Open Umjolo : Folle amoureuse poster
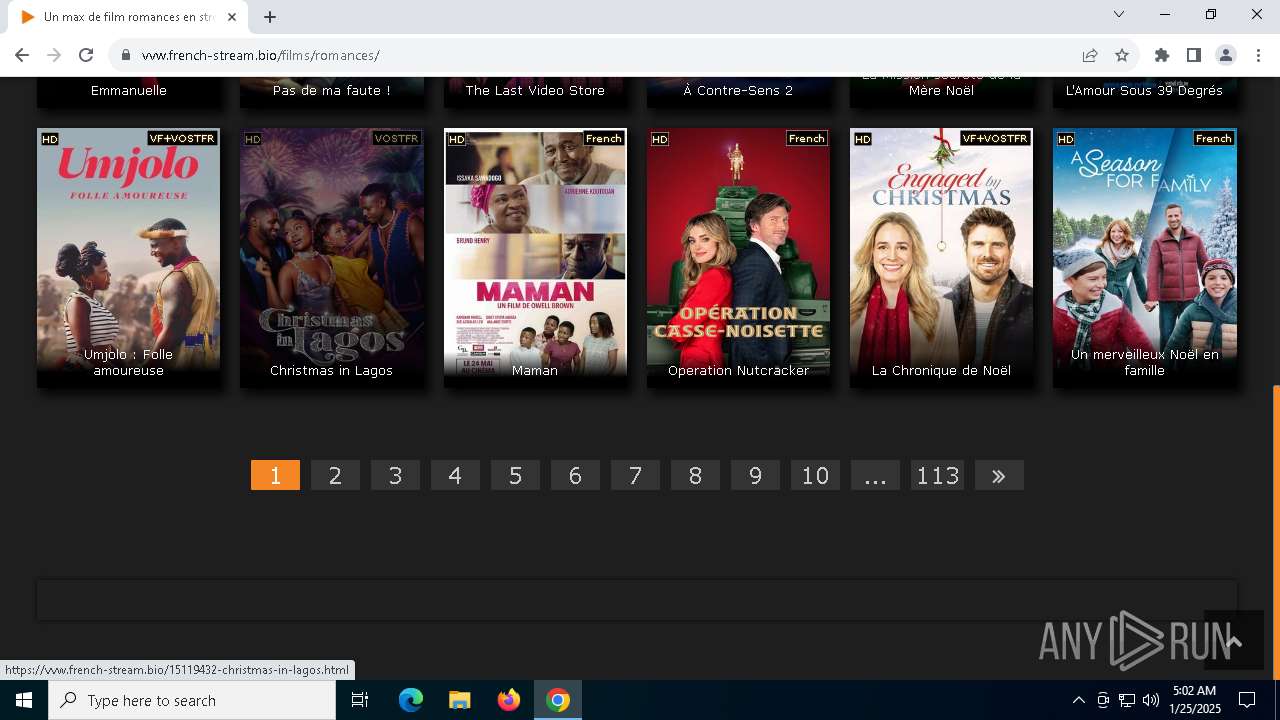The width and height of the screenshot is (1280, 720). point(128,258)
